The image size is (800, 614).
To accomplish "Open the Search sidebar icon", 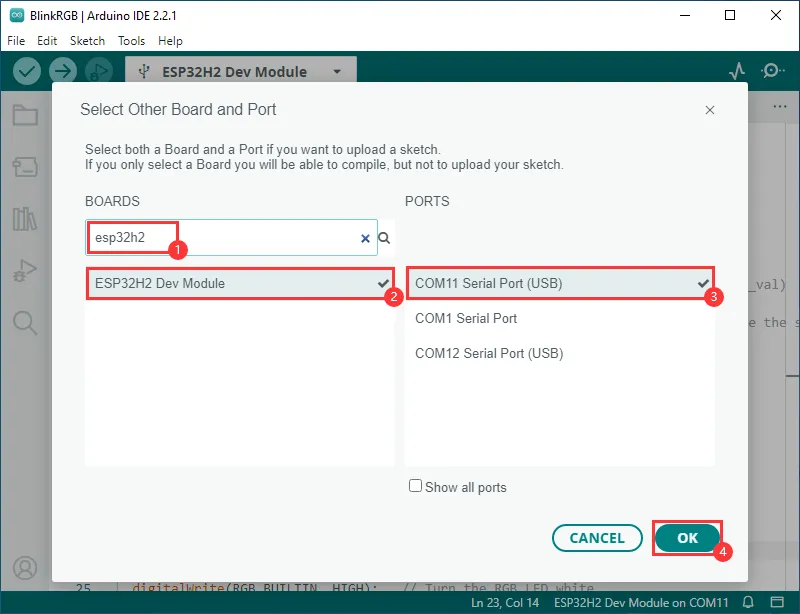I will click(25, 323).
